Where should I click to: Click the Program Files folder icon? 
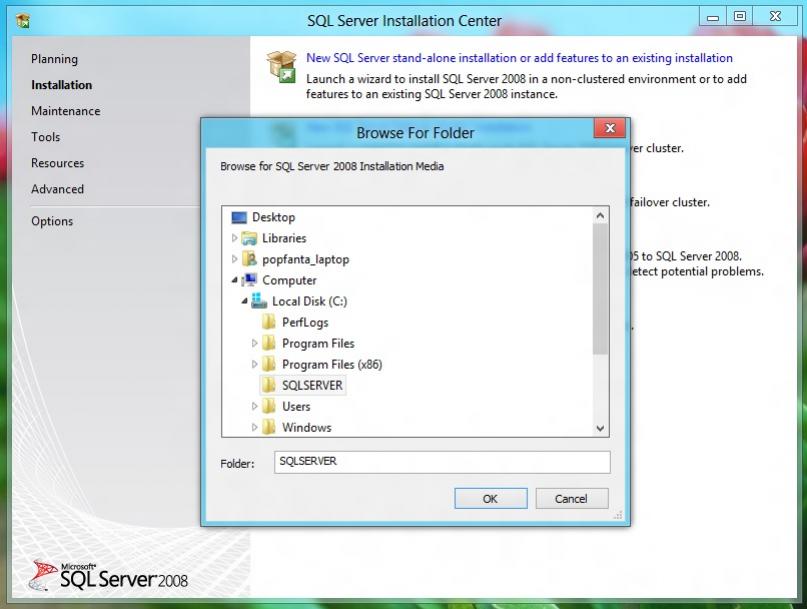click(x=269, y=343)
